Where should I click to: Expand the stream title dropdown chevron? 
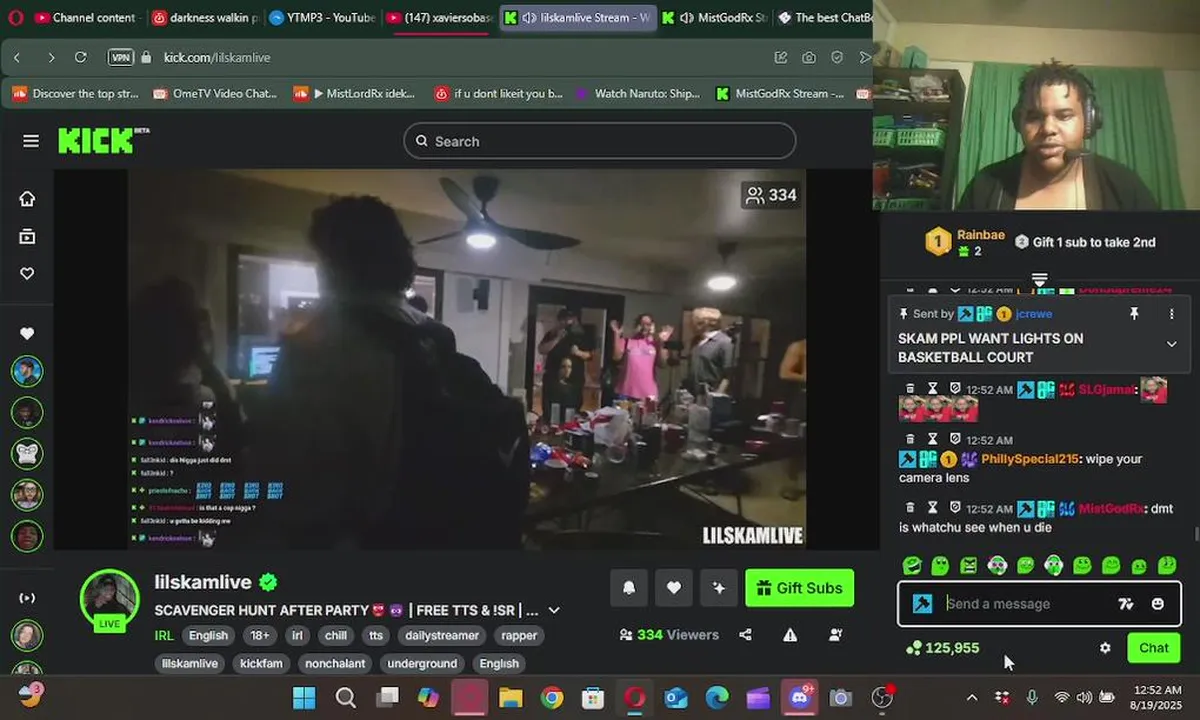point(554,610)
